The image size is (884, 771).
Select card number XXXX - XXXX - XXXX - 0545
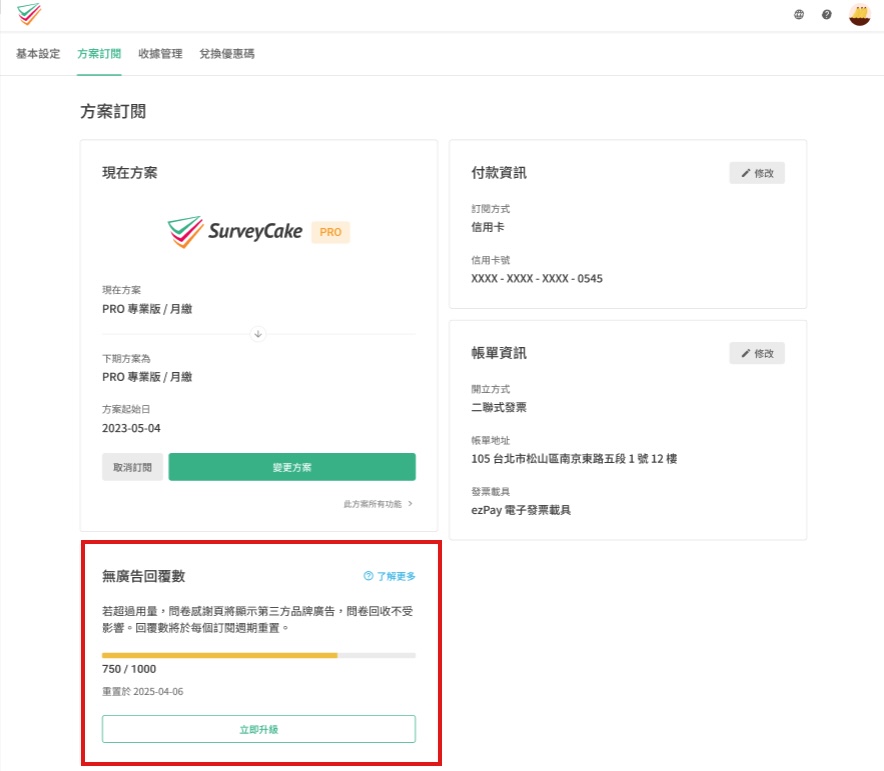[537, 278]
